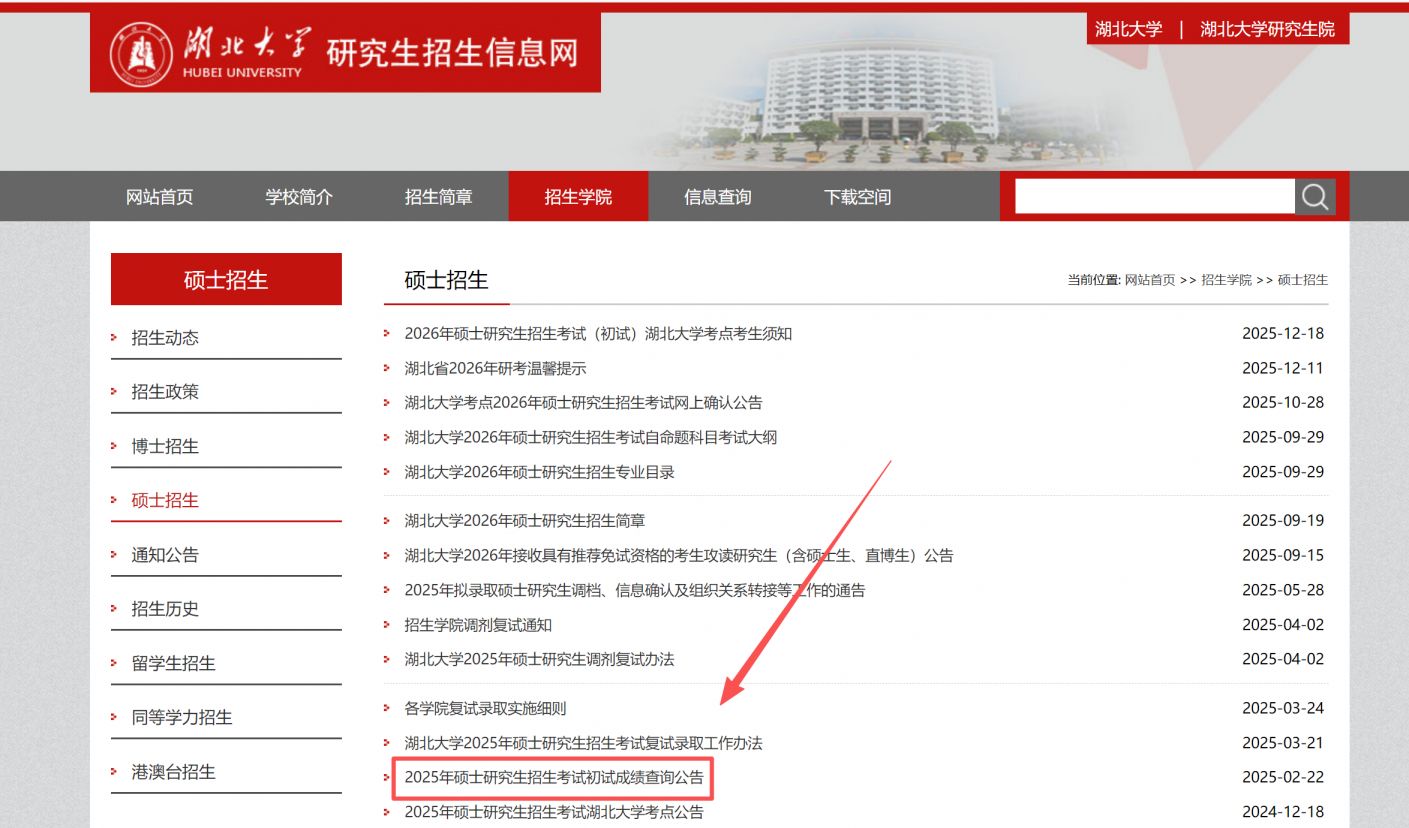Open the 2025年拟录取硕士研究生调档 notice
The image size is (1409, 828).
pos(635,590)
